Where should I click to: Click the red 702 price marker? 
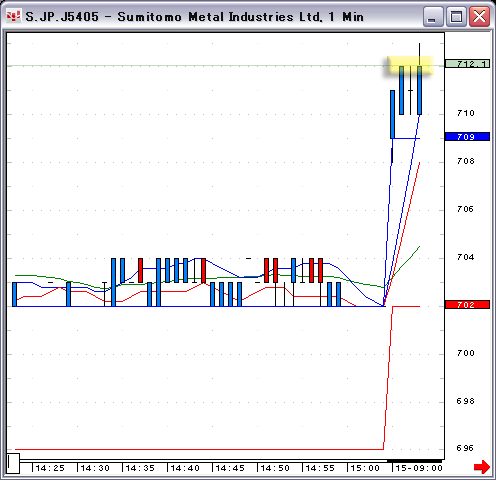pos(467,305)
